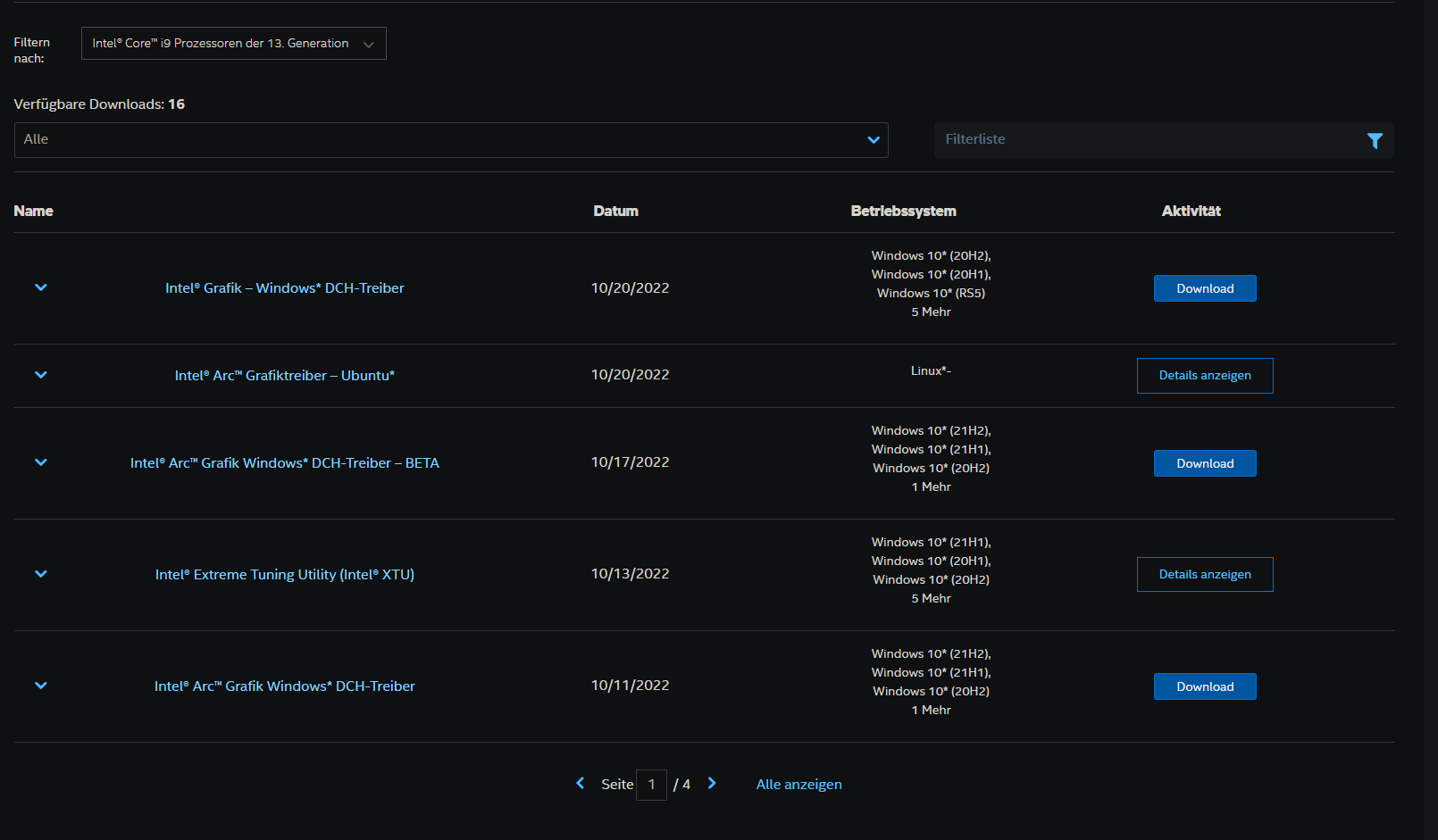Expand Intel Grafik Windows DCH-Treiber row

(x=40, y=287)
